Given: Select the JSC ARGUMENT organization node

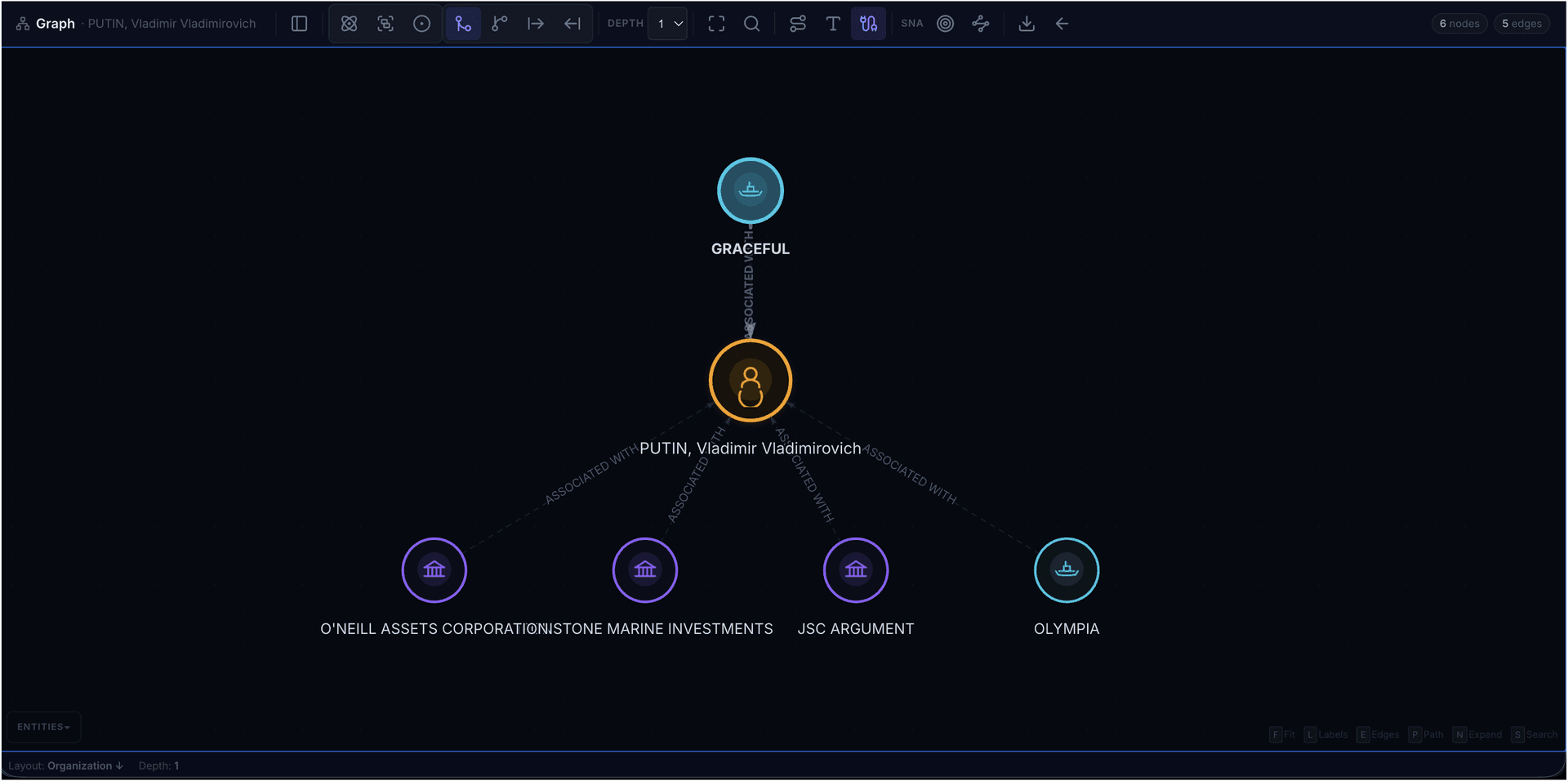Looking at the screenshot, I should (x=856, y=570).
